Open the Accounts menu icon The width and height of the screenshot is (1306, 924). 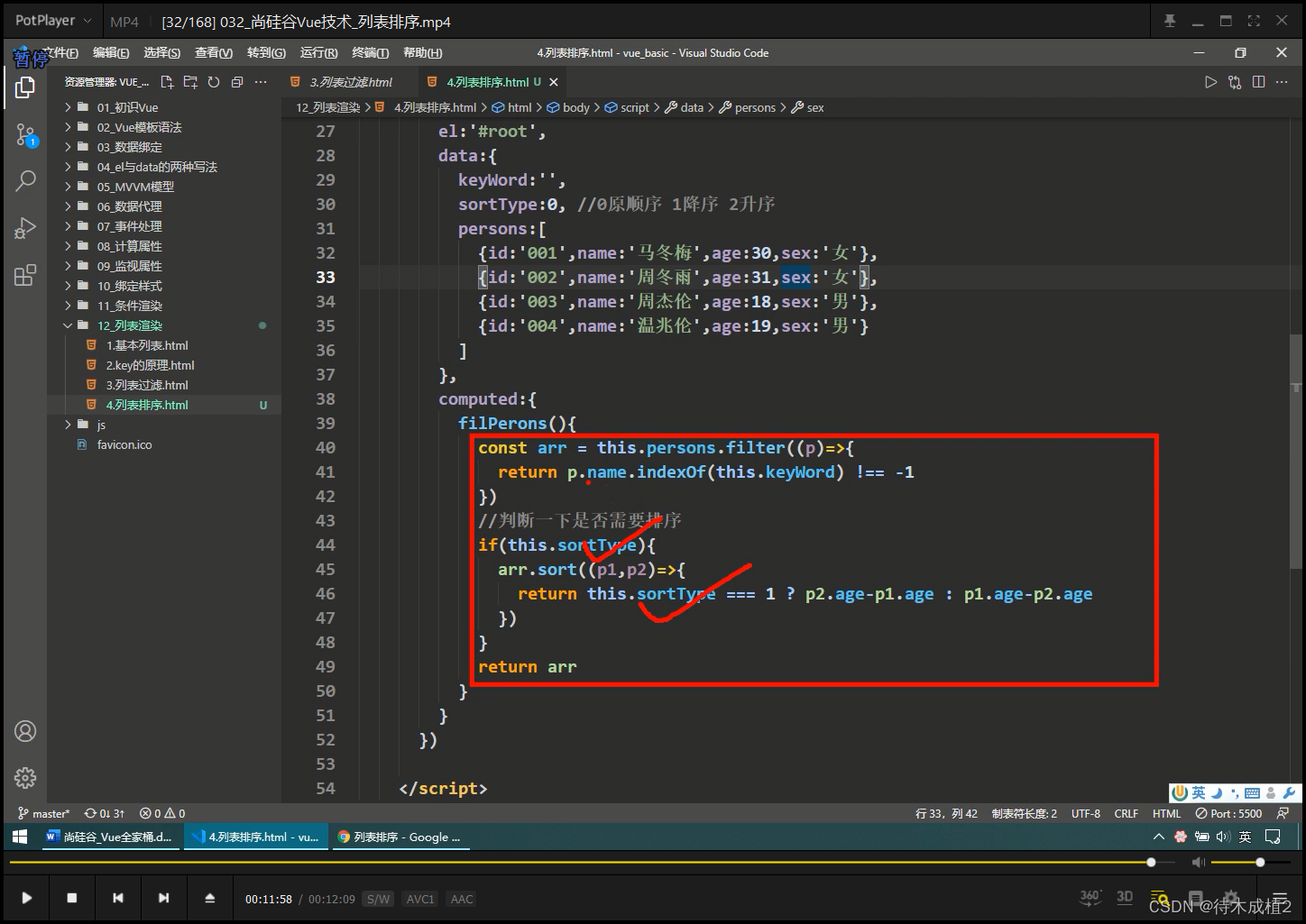point(25,731)
